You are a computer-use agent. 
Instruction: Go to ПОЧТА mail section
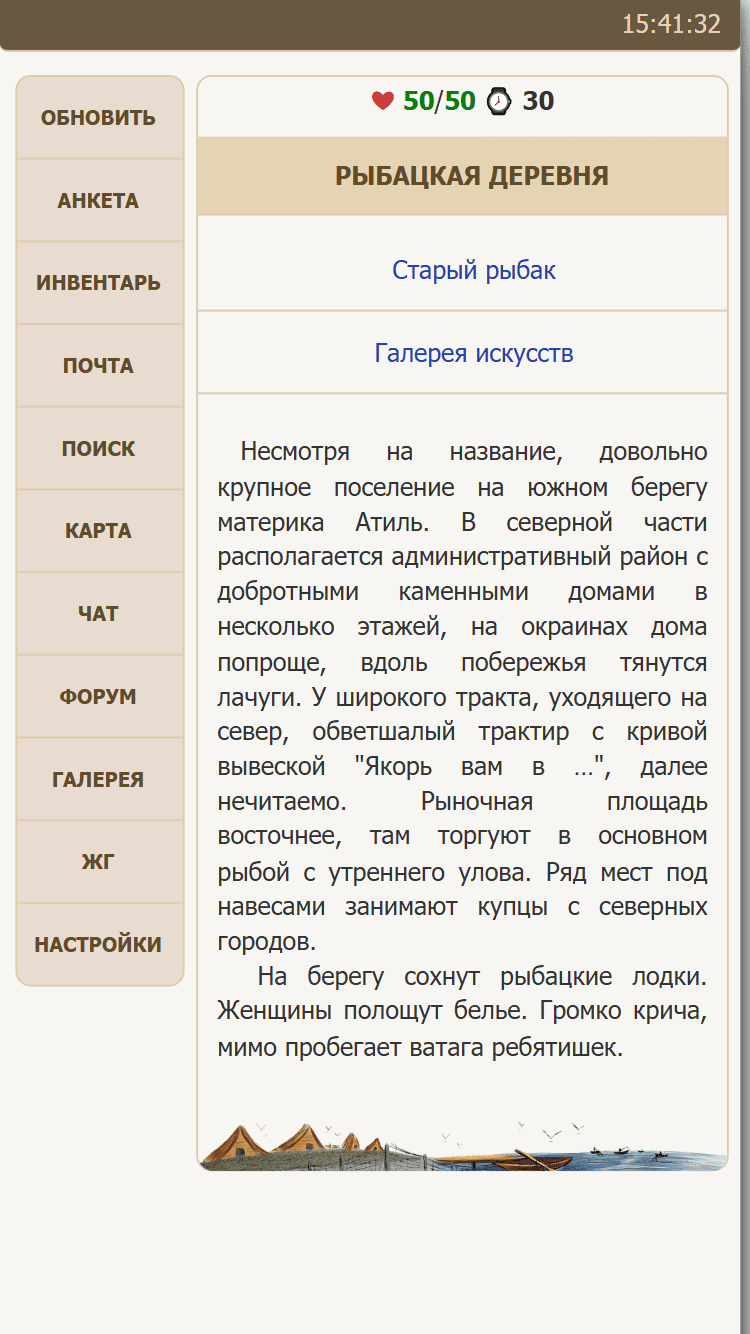tap(99, 366)
